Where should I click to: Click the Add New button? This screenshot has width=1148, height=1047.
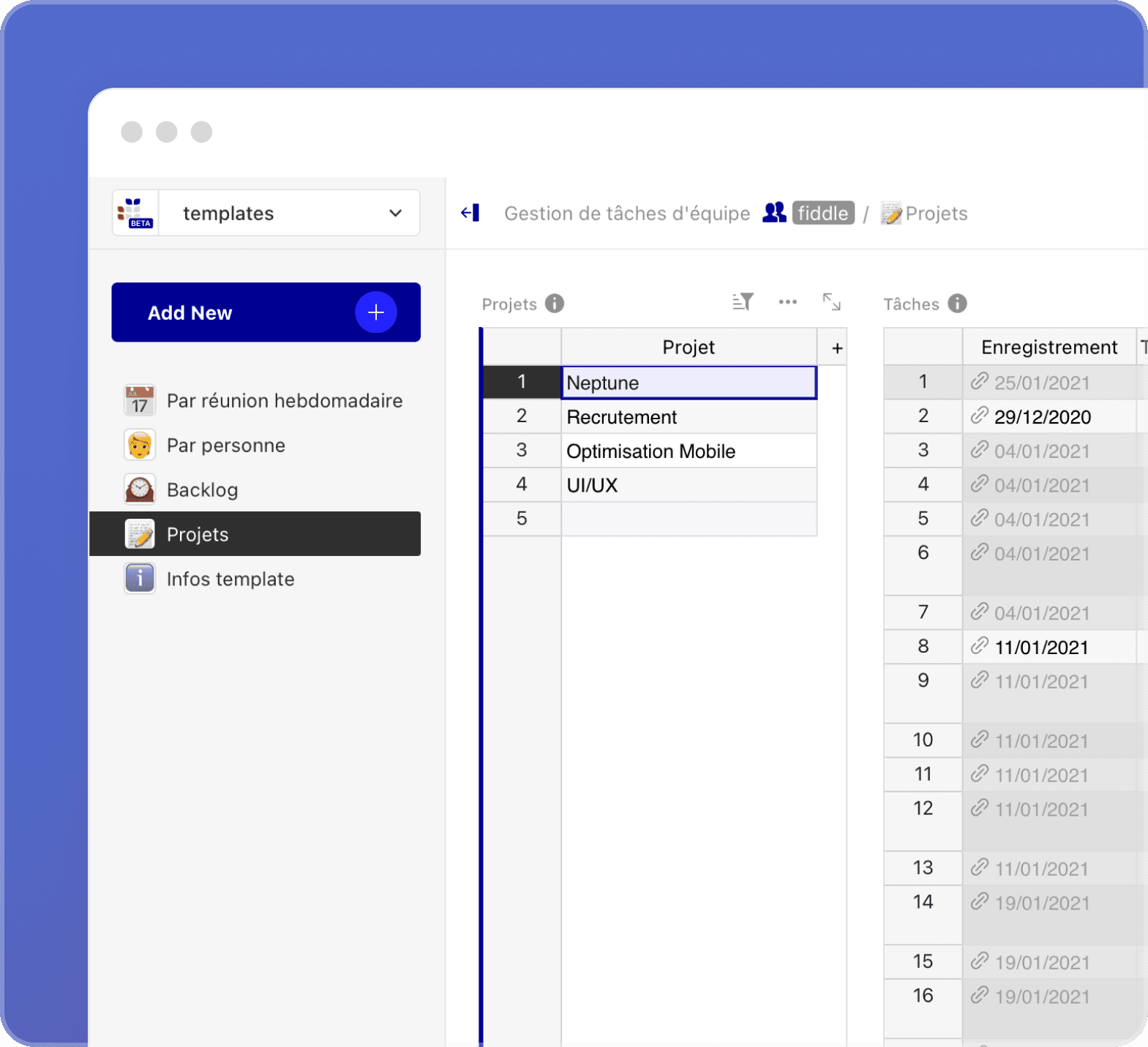(266, 312)
